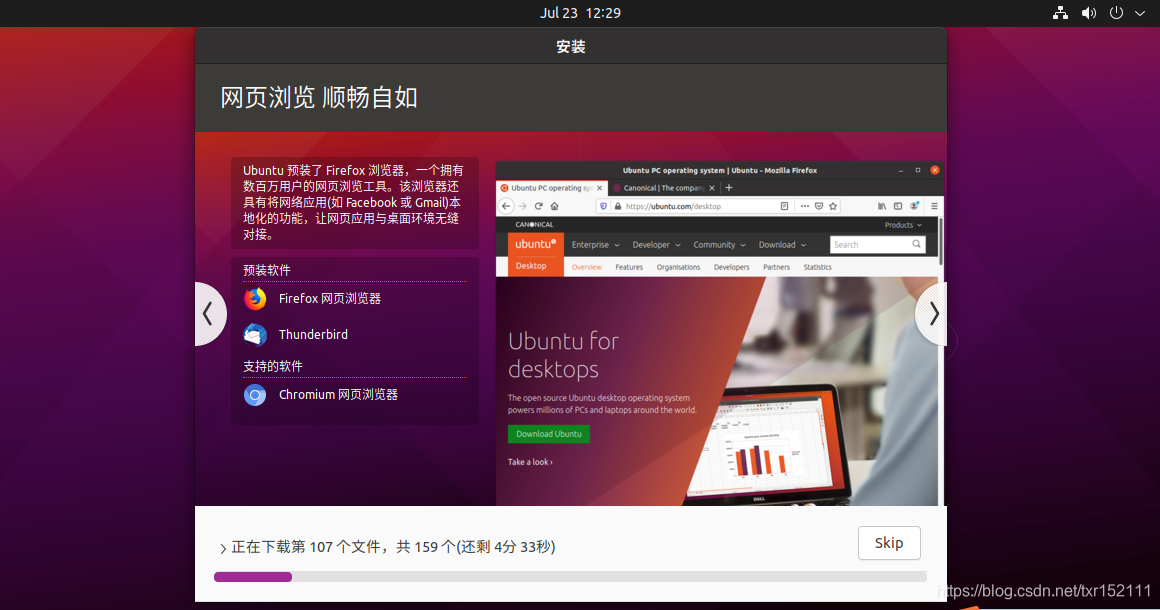This screenshot has width=1160, height=610.
Task: Click the CANONICAL brand link
Action: (x=534, y=225)
